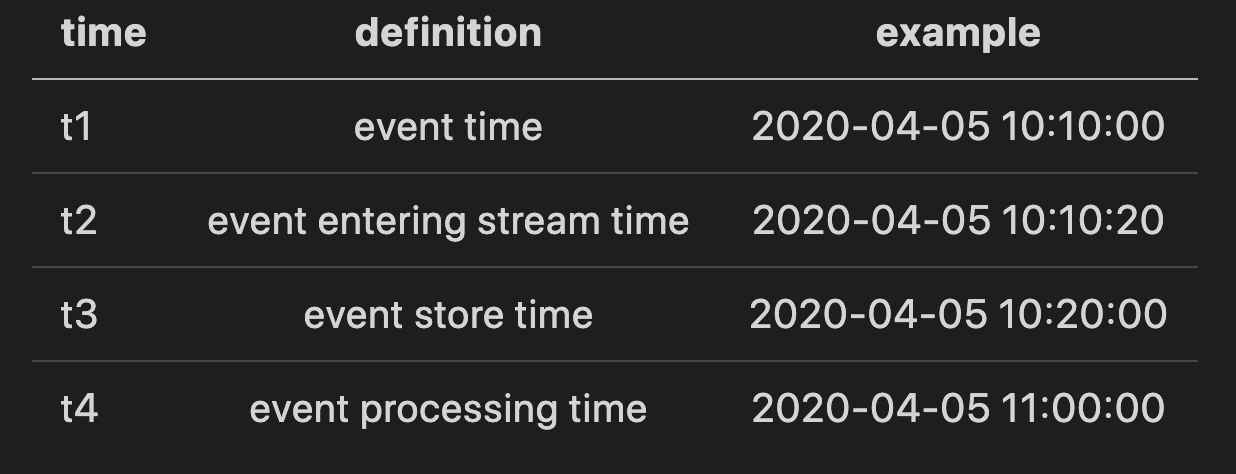Click the 11:00:00 time value in the t4 row
Viewport: 1236px width, 474px height.
[1083, 409]
